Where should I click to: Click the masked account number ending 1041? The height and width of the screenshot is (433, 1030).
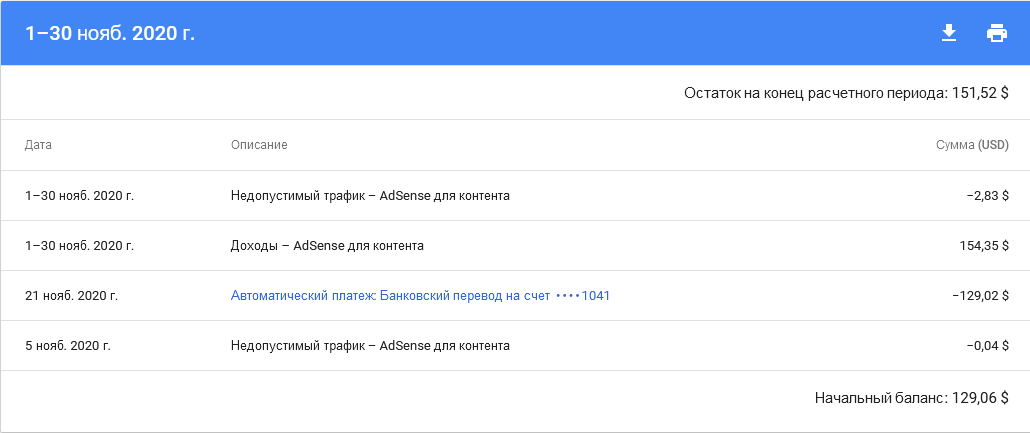tap(583, 296)
